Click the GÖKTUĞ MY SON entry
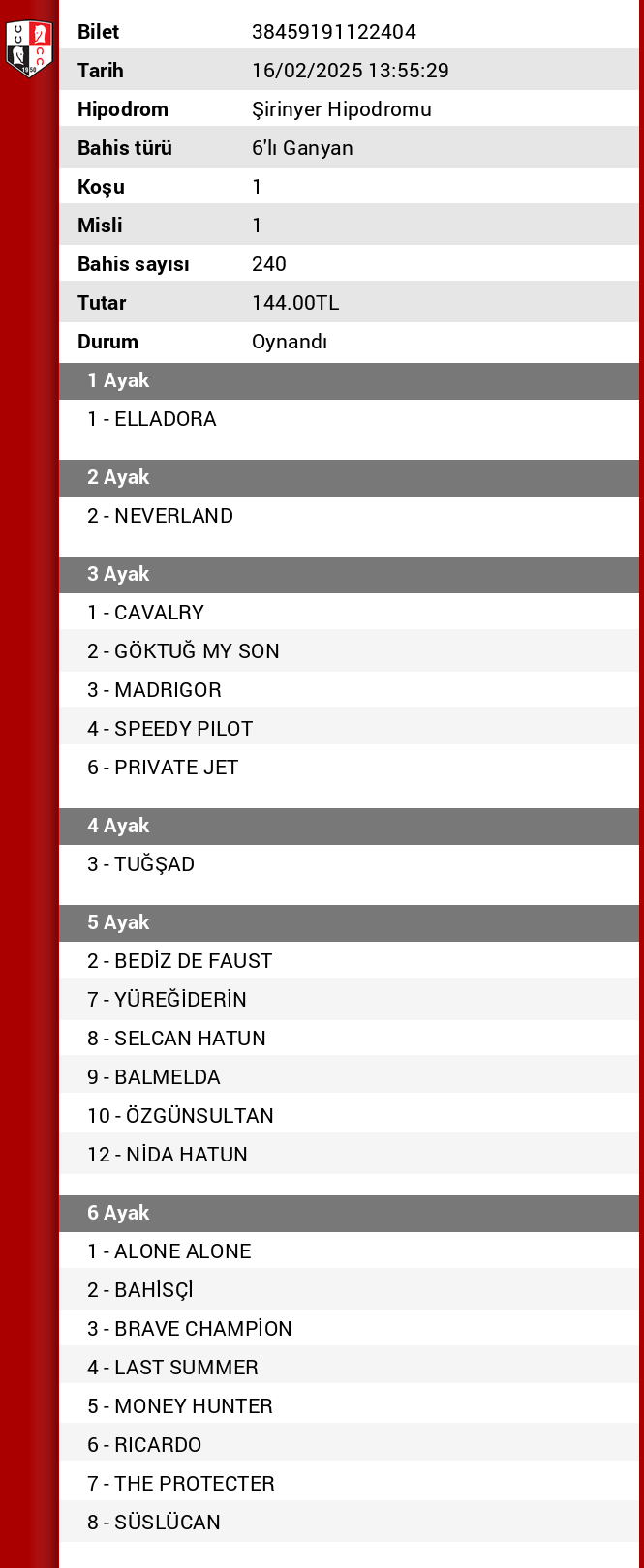 point(184,651)
